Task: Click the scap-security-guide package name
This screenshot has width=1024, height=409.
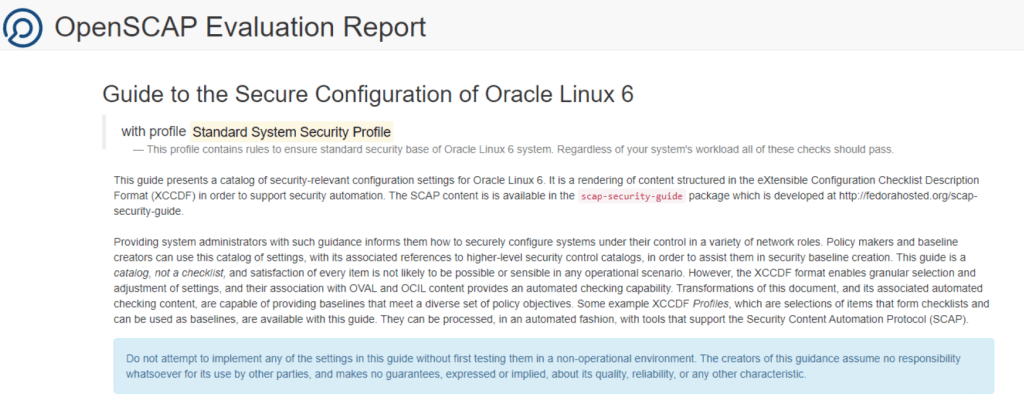Action: click(632, 197)
